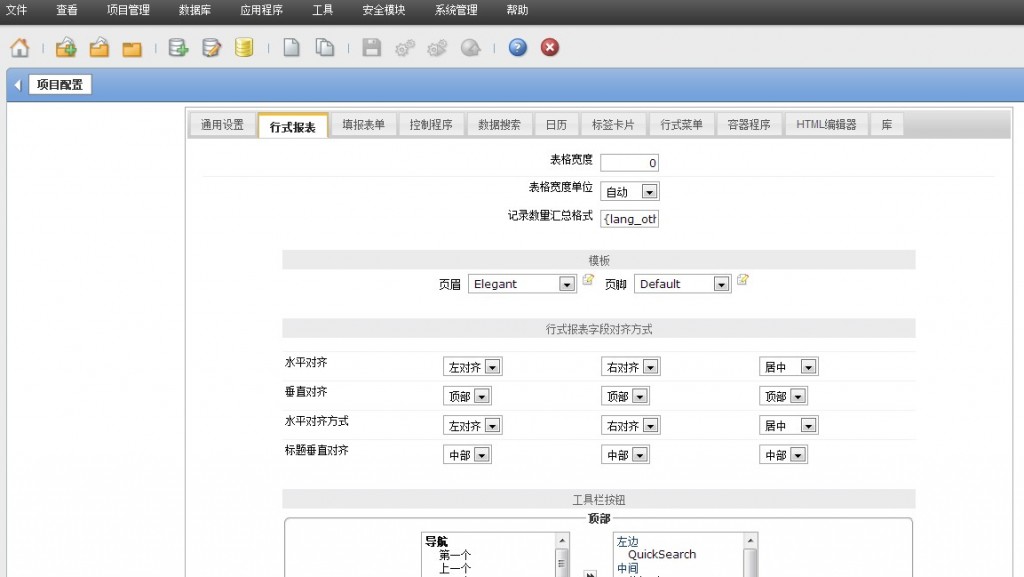Go to the Home icon in toolbar

(x=20, y=48)
